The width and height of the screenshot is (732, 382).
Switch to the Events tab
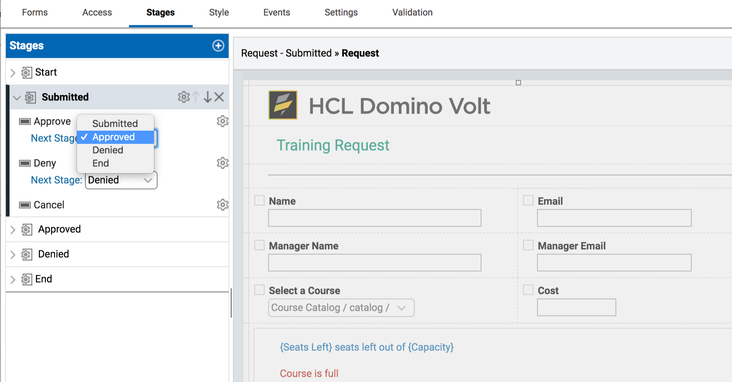[x=276, y=13]
